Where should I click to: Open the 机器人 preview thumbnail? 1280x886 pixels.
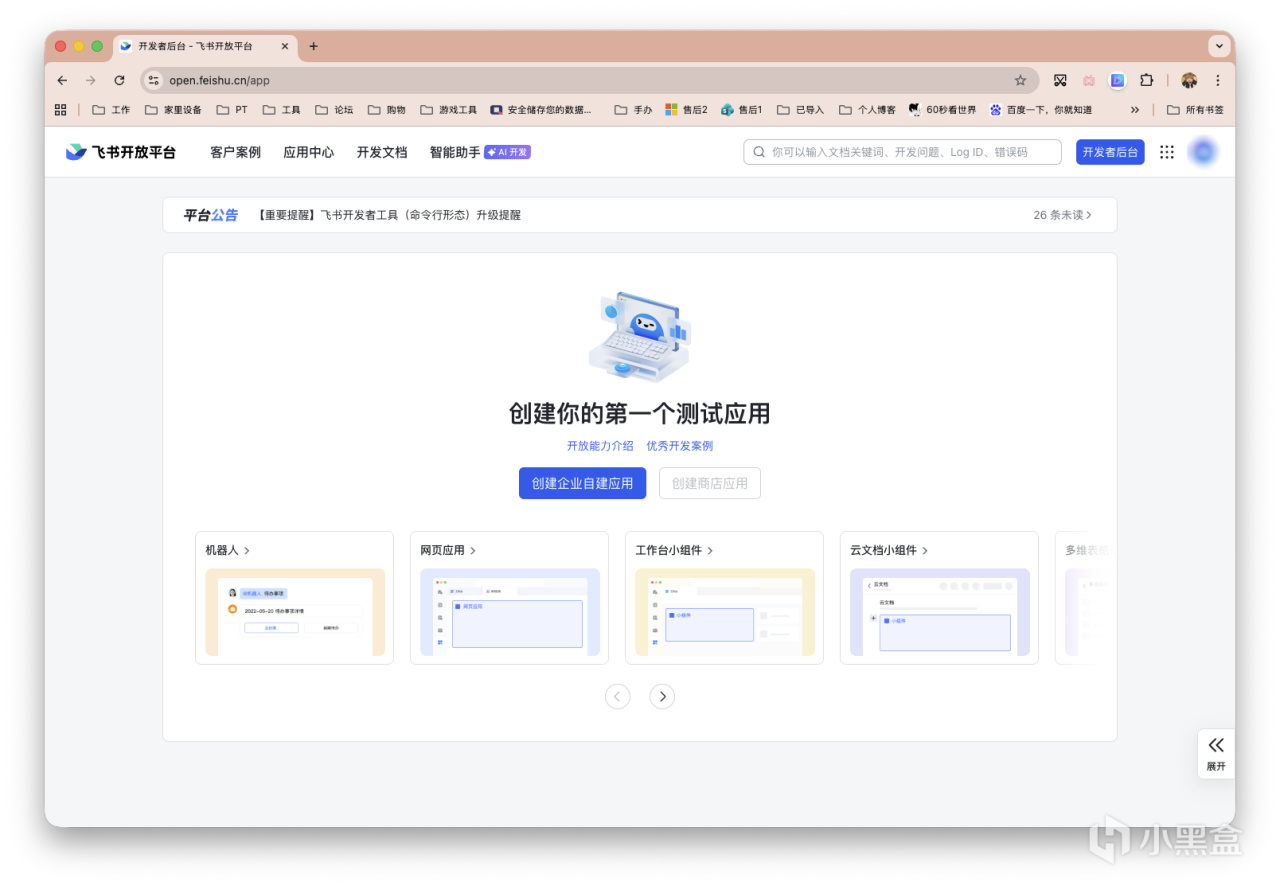(x=295, y=612)
